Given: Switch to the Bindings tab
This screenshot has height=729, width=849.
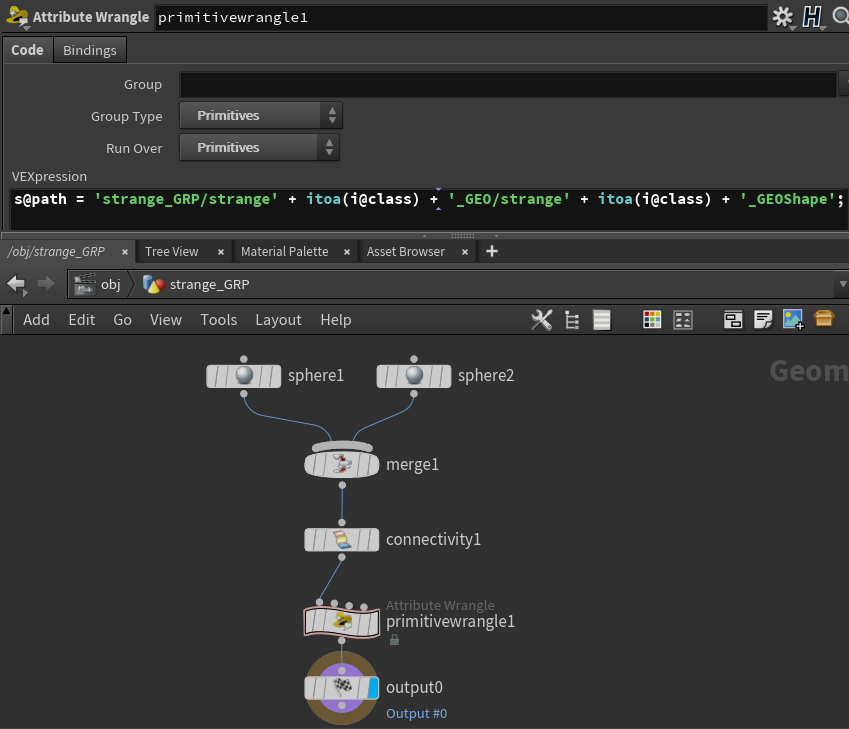Looking at the screenshot, I should [x=90, y=50].
